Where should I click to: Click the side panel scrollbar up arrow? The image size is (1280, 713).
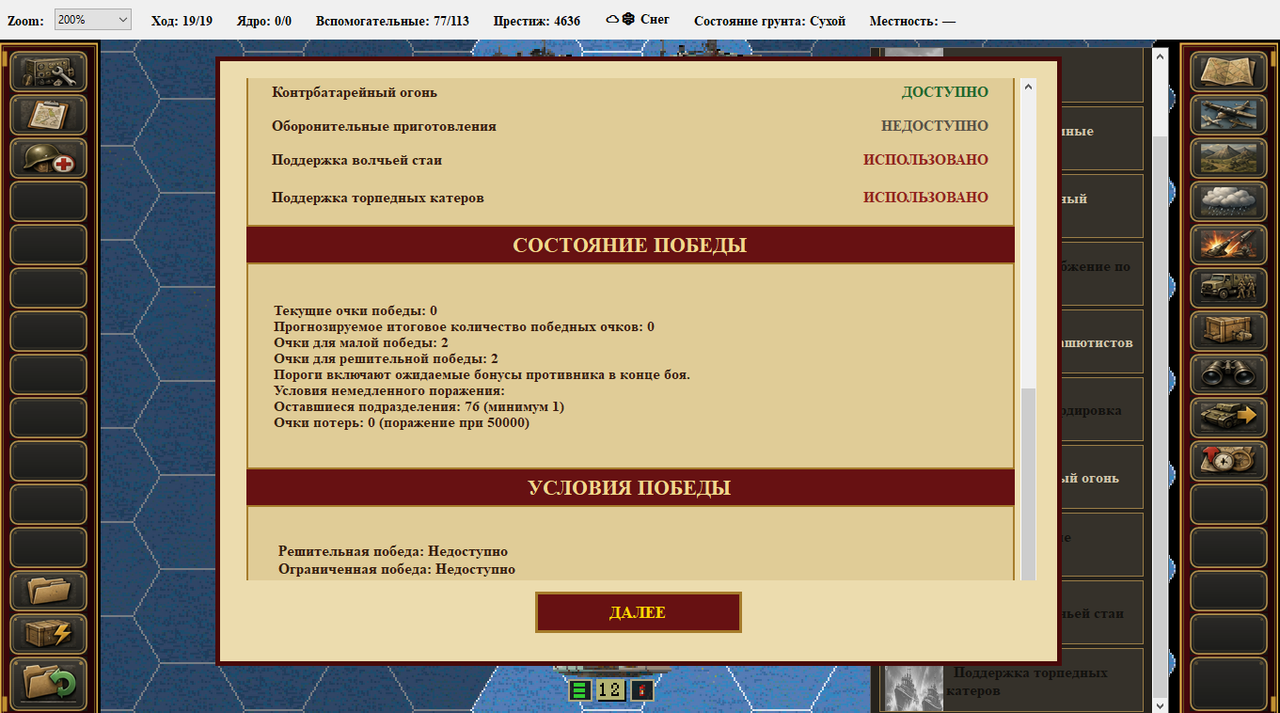click(1160, 56)
